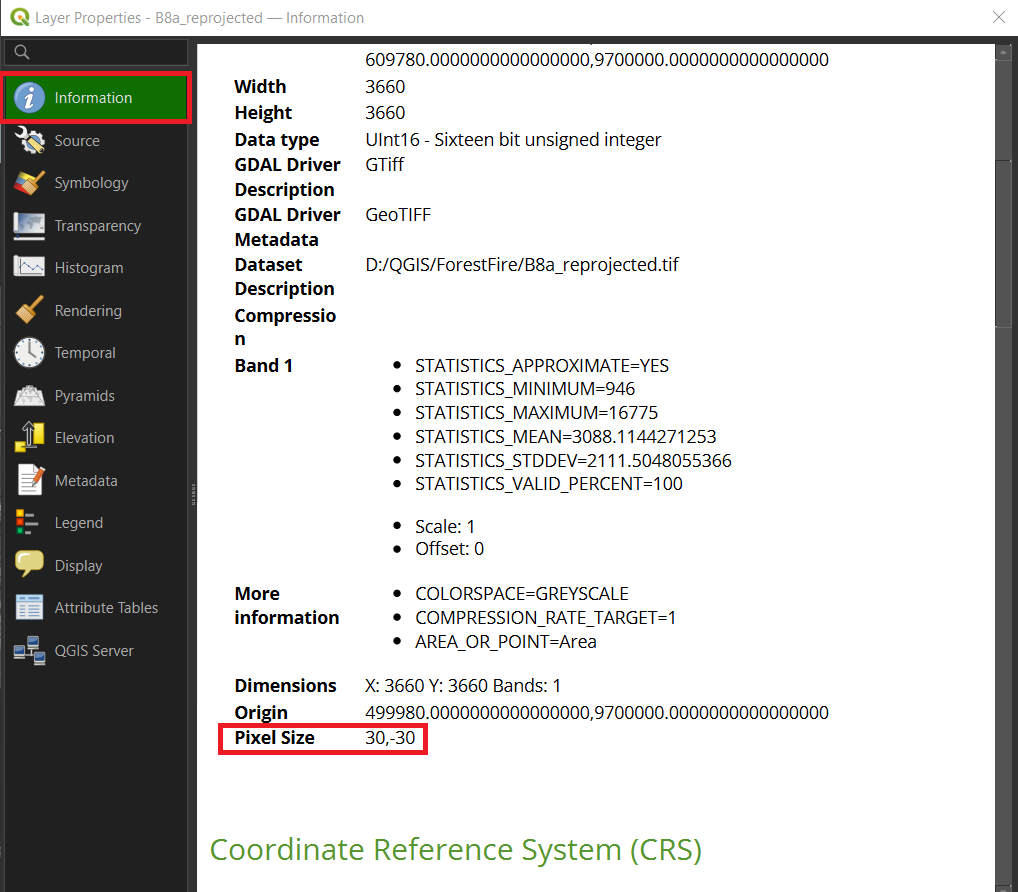Select the Metadata document icon
The image size is (1018, 892).
click(x=30, y=481)
